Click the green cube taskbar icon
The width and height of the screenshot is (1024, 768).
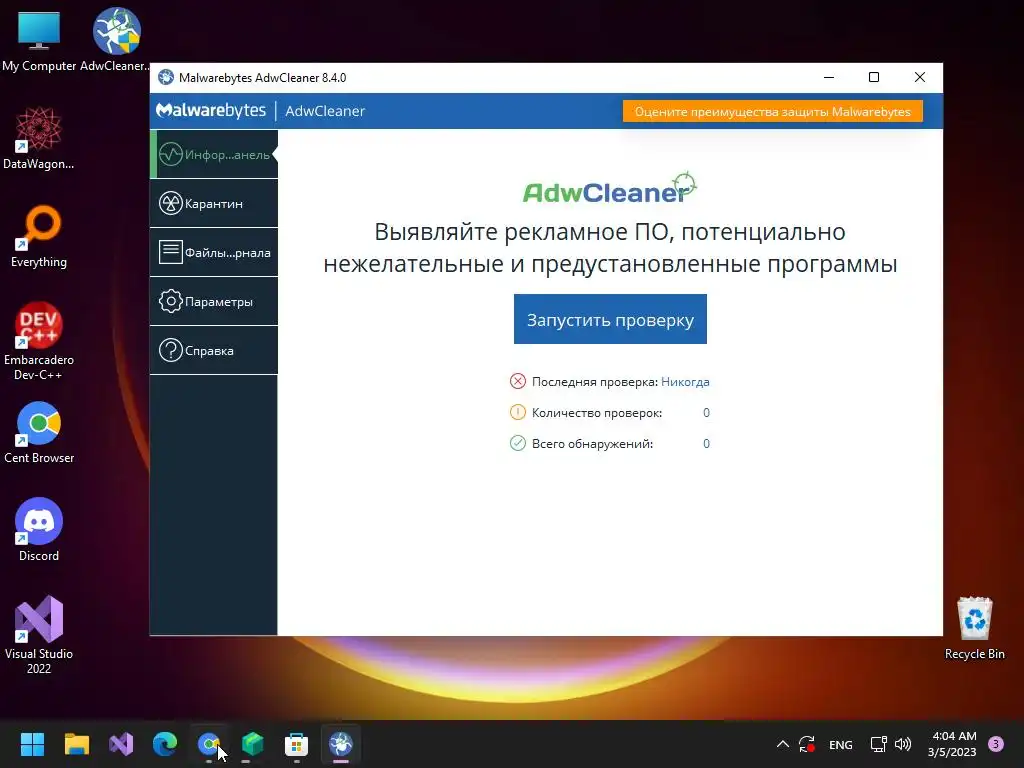(x=253, y=744)
